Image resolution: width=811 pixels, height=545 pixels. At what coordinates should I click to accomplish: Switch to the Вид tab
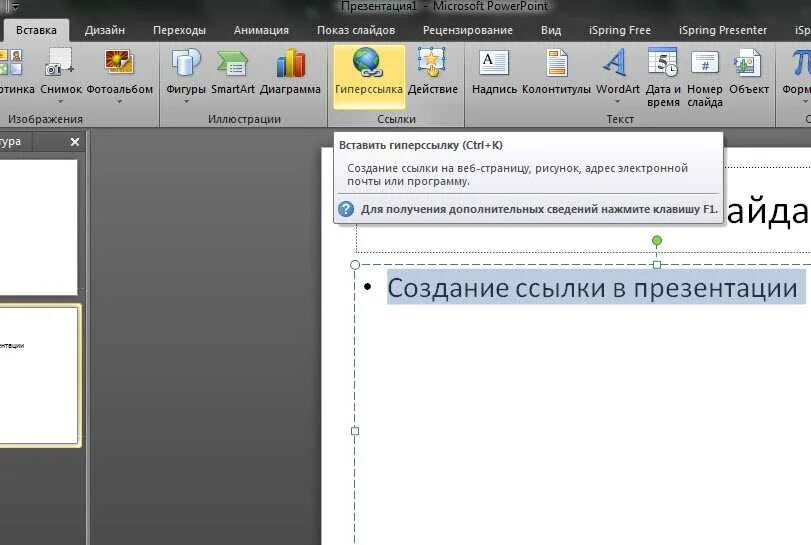(x=551, y=31)
